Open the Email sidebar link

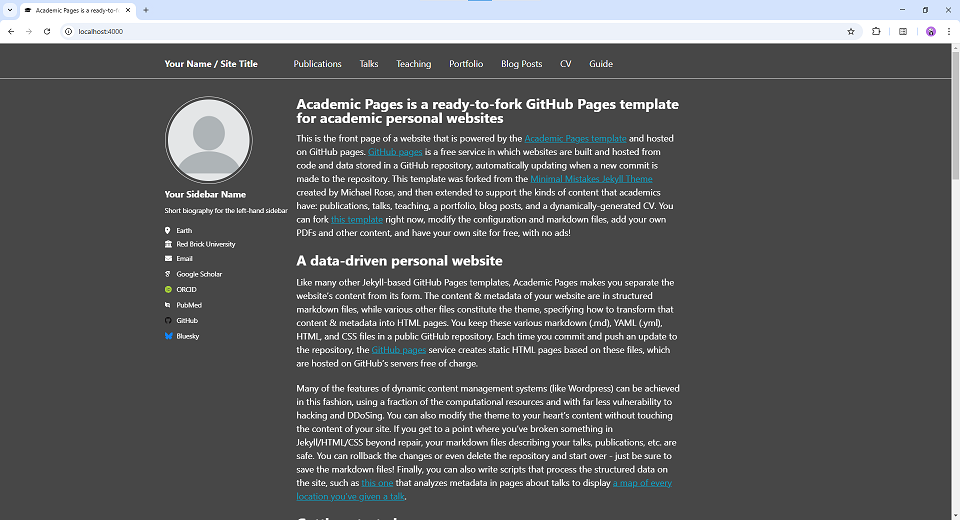pos(184,258)
